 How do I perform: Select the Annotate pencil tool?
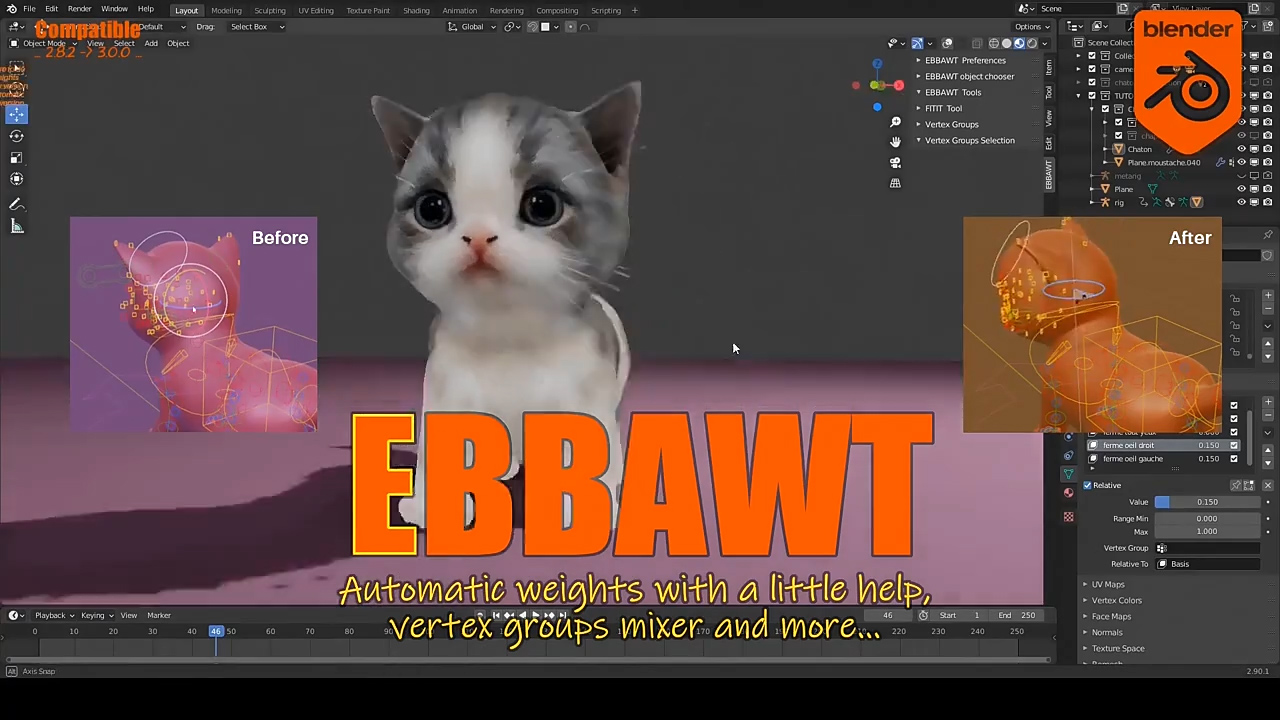(x=16, y=204)
